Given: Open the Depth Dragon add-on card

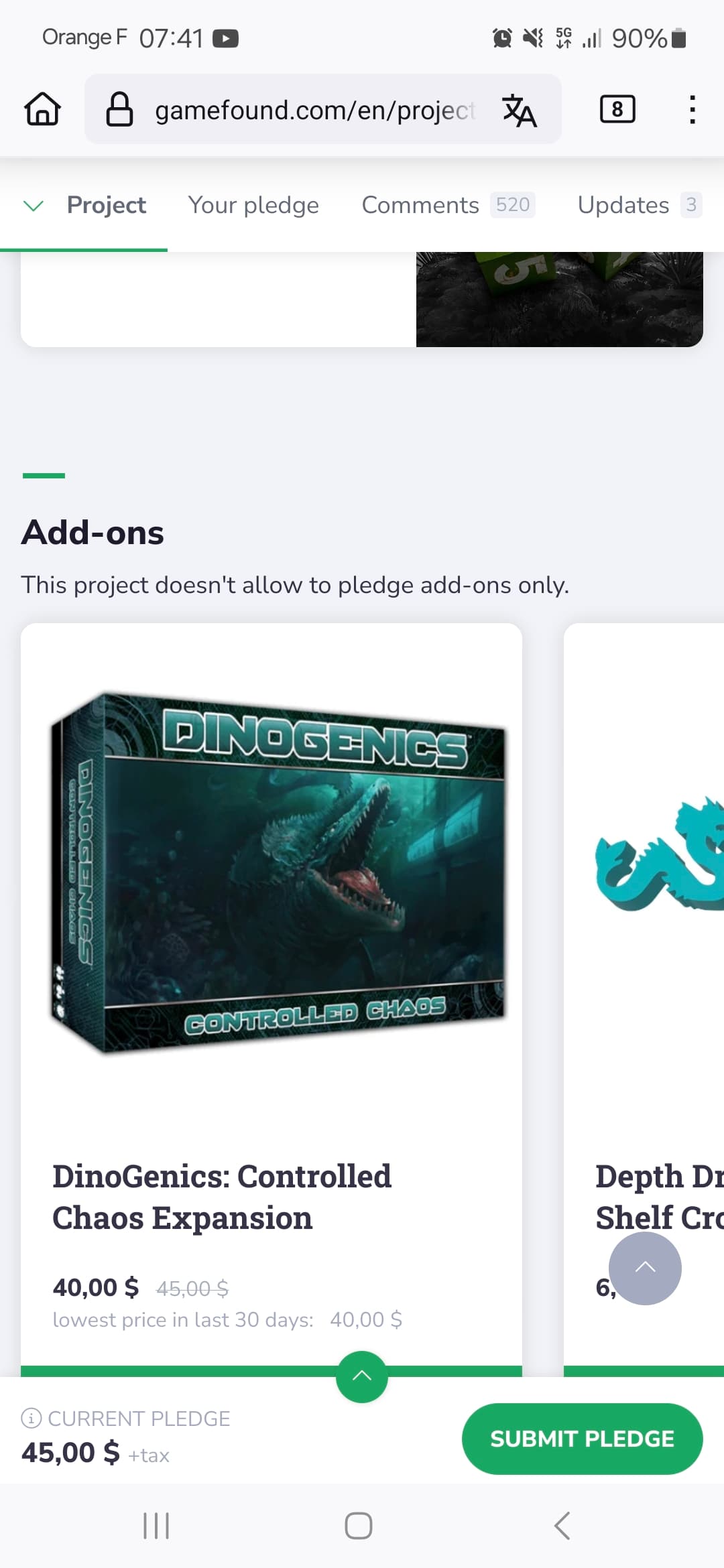Looking at the screenshot, I should [x=644, y=1000].
